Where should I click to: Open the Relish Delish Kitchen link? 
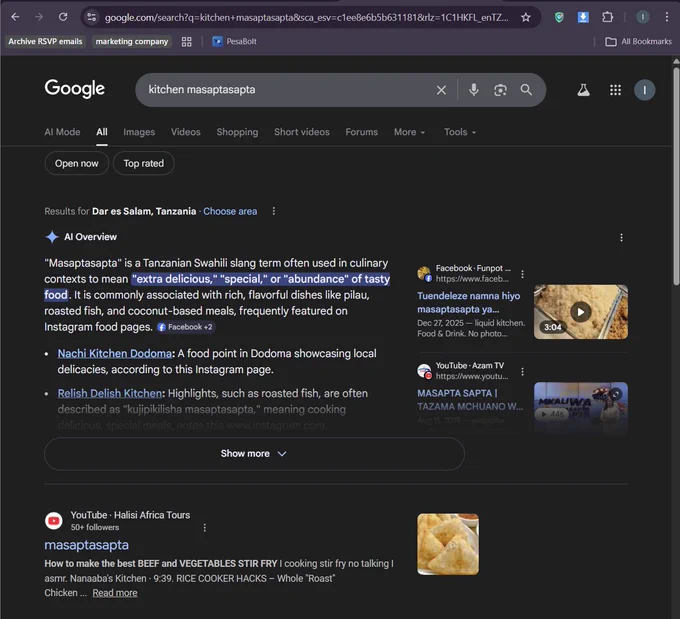(x=110, y=393)
